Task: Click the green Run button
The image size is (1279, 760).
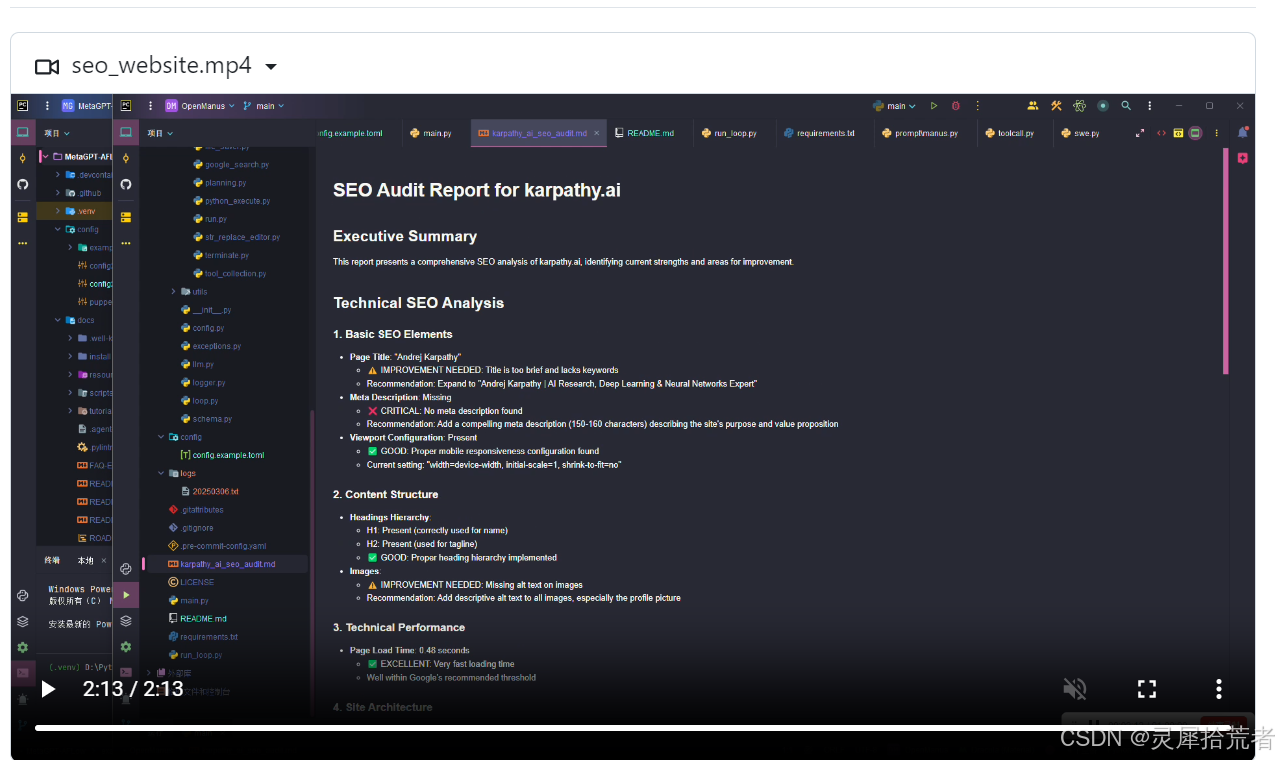Action: [x=934, y=106]
